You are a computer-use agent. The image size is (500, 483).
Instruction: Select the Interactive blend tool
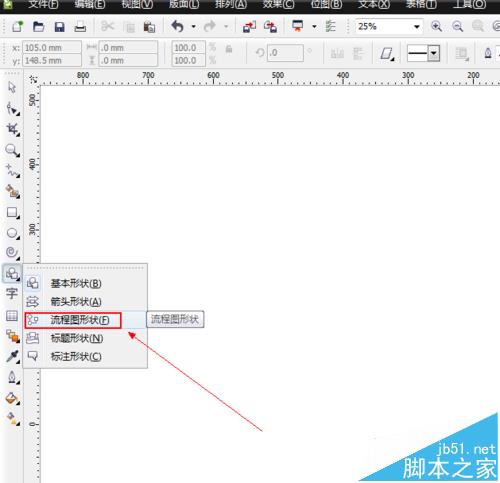click(x=13, y=336)
